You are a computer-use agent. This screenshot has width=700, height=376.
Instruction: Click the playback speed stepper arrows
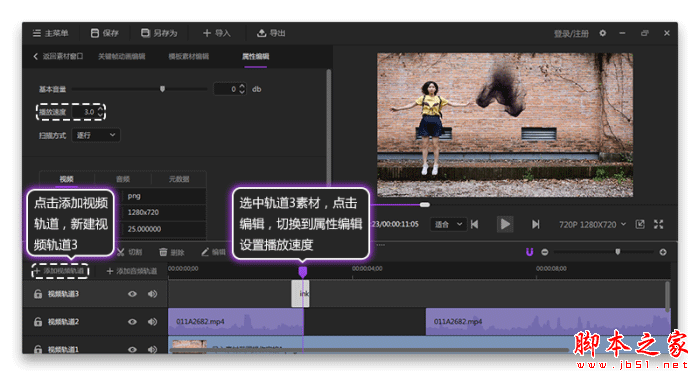100,112
